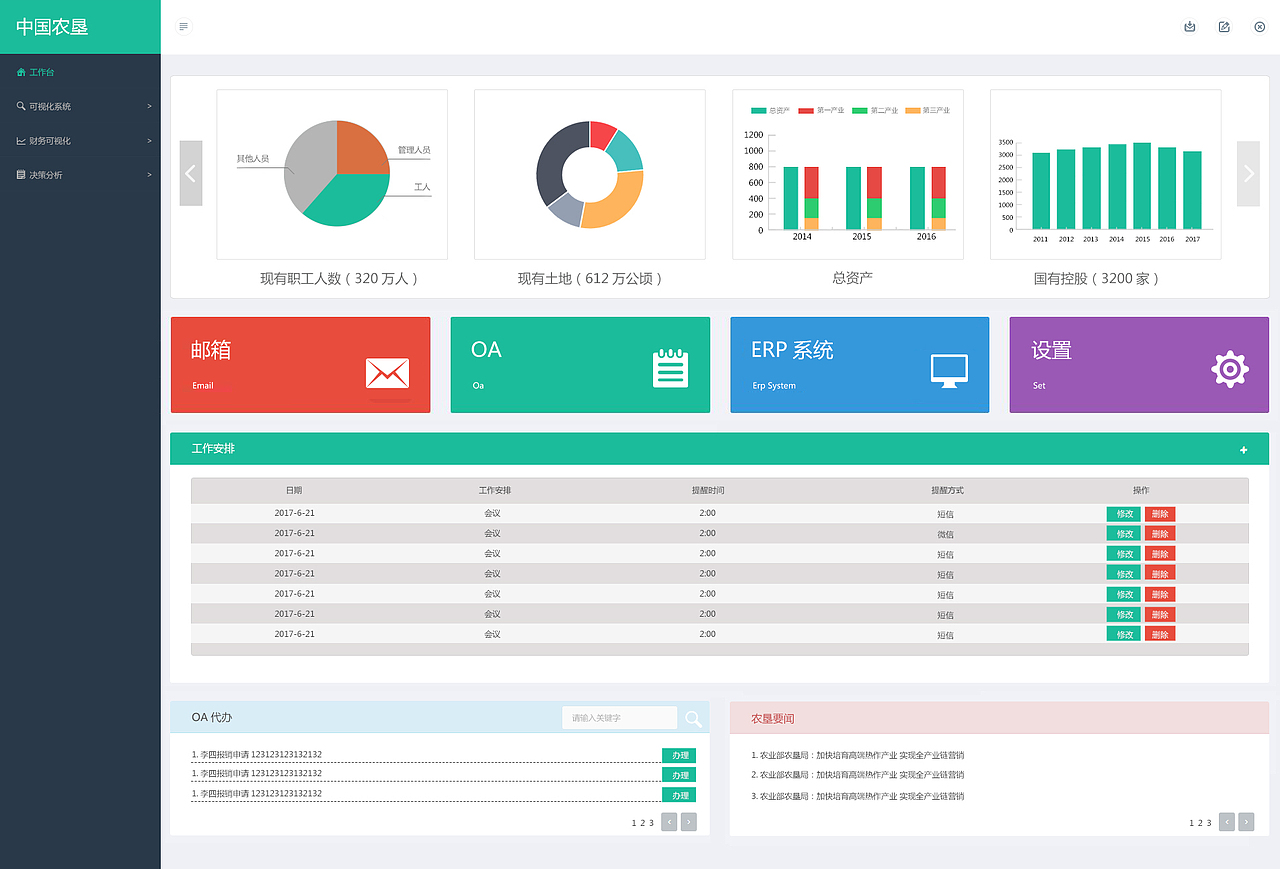Click 删除 in the first schedule row
This screenshot has width=1280, height=869.
(x=1160, y=514)
